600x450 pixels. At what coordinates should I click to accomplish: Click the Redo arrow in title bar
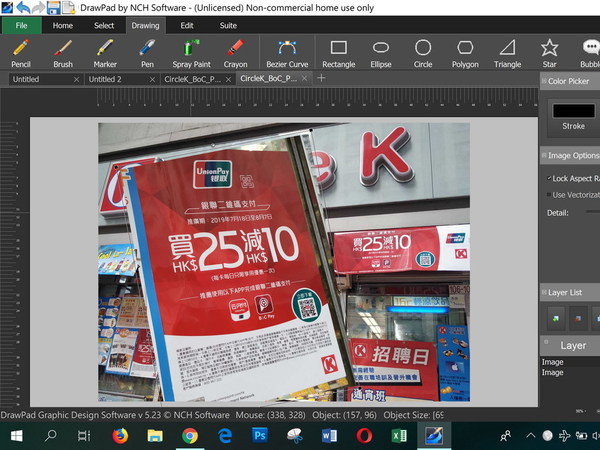pyautogui.click(x=38, y=7)
